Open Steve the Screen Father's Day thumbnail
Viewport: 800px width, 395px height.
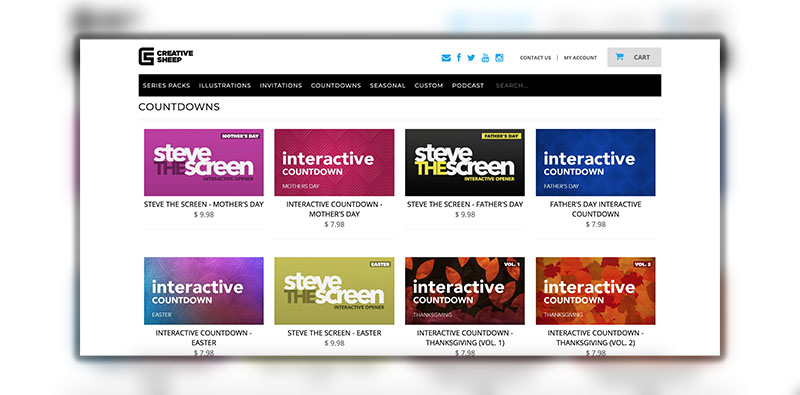click(x=465, y=162)
